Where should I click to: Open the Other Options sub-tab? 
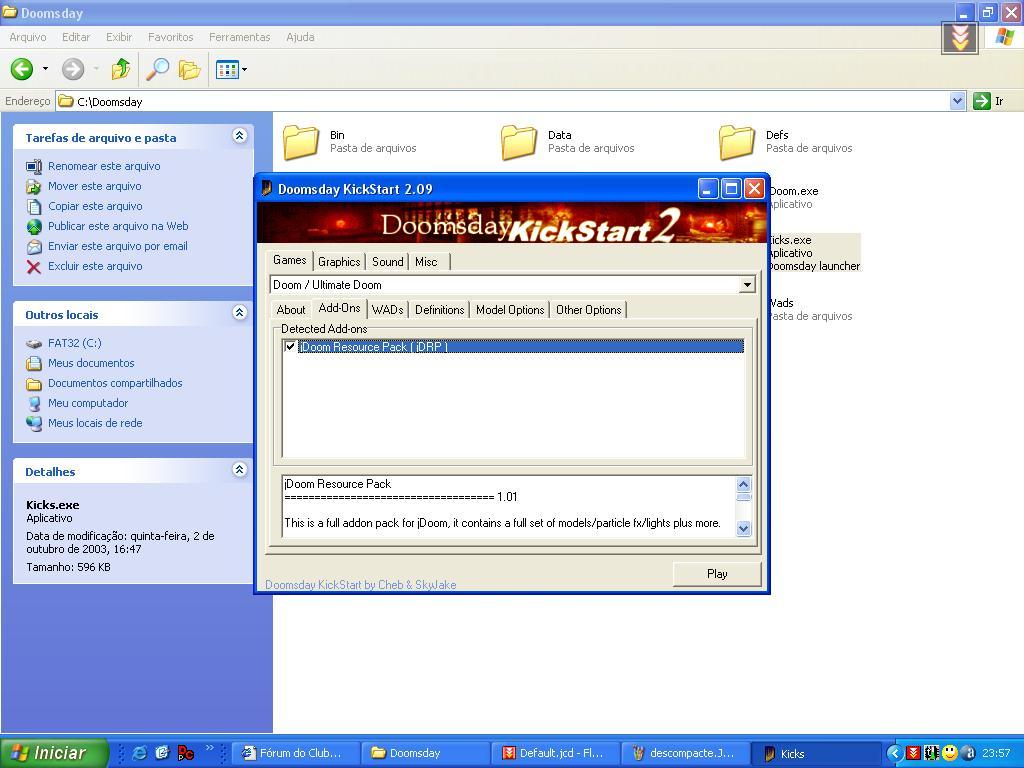588,310
